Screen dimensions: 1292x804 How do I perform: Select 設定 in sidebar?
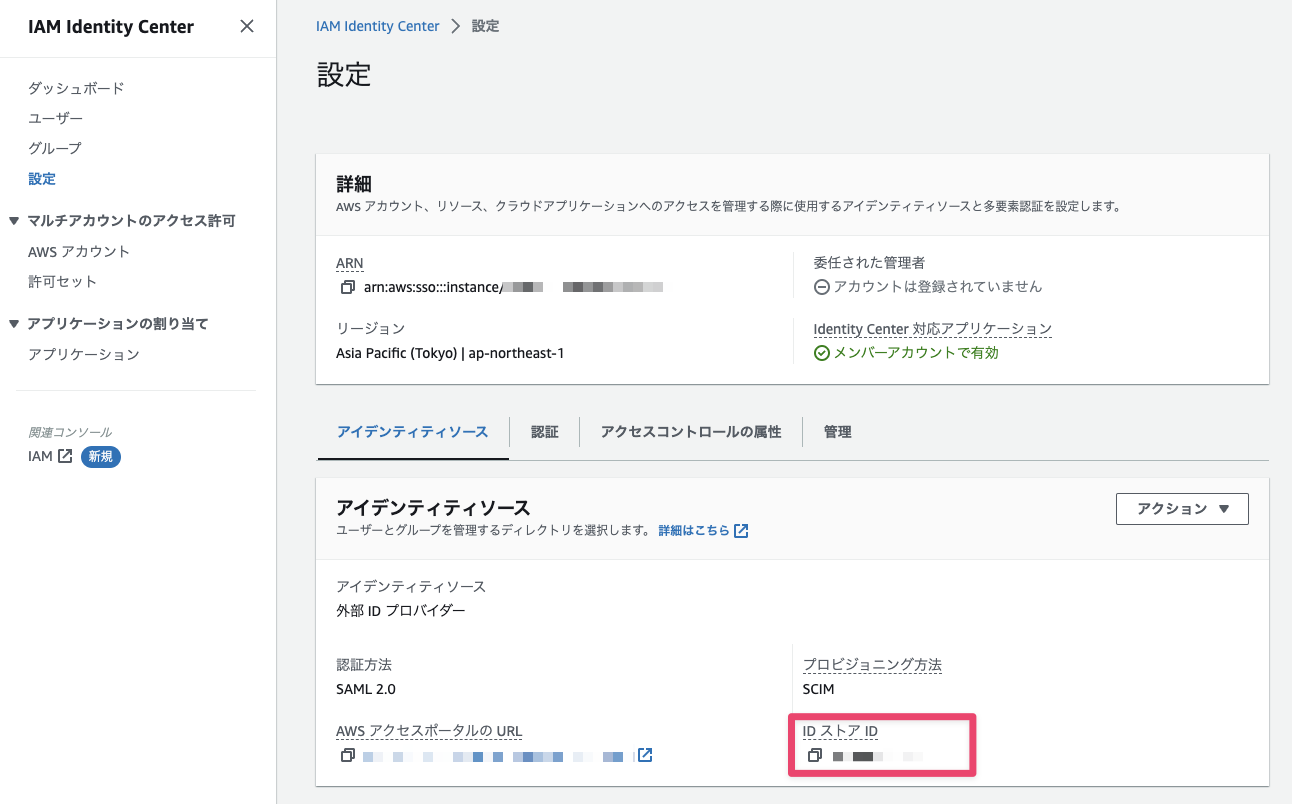pyautogui.click(x=42, y=179)
